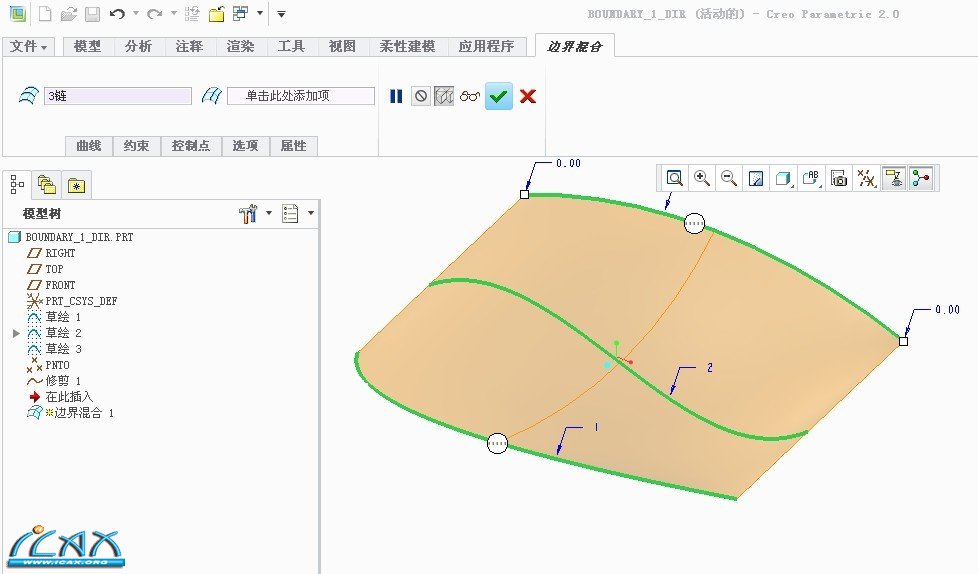Image resolution: width=978 pixels, height=574 pixels.
Task: Select 边界混合 1 feature in tree
Action: pos(70,413)
